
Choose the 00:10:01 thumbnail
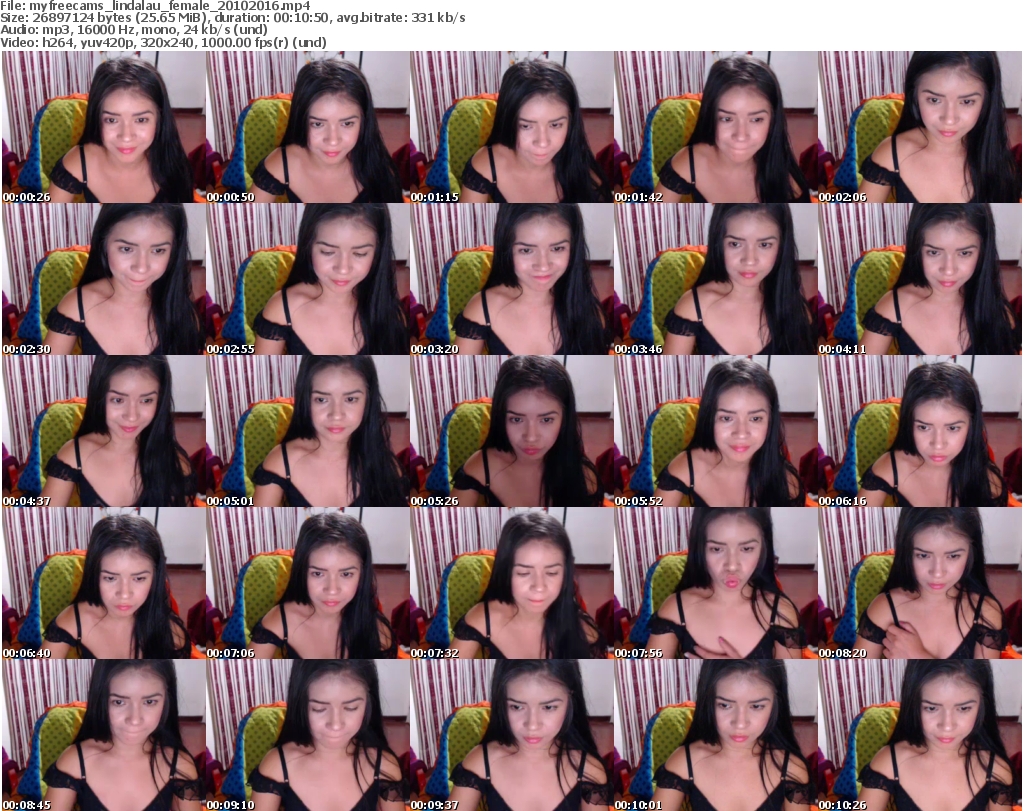(x=715, y=735)
